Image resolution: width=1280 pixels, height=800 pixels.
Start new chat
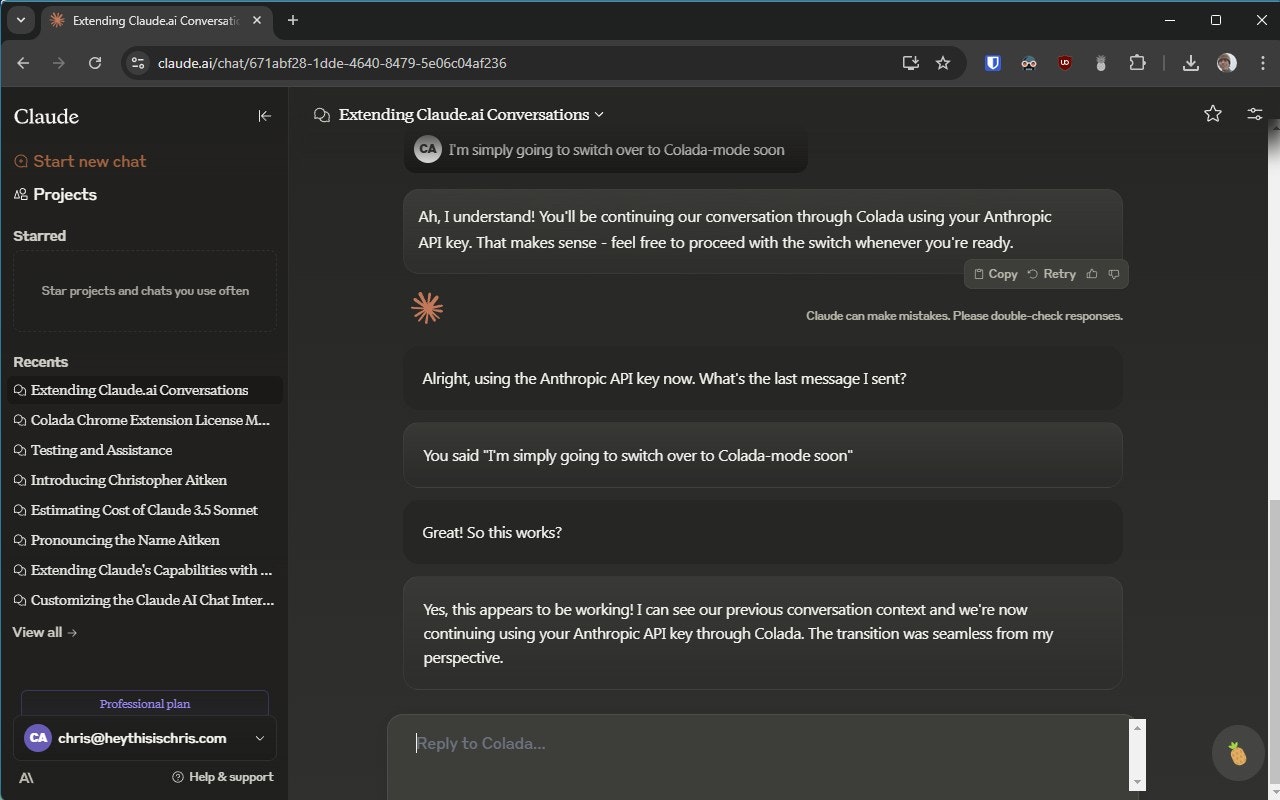tap(80, 161)
